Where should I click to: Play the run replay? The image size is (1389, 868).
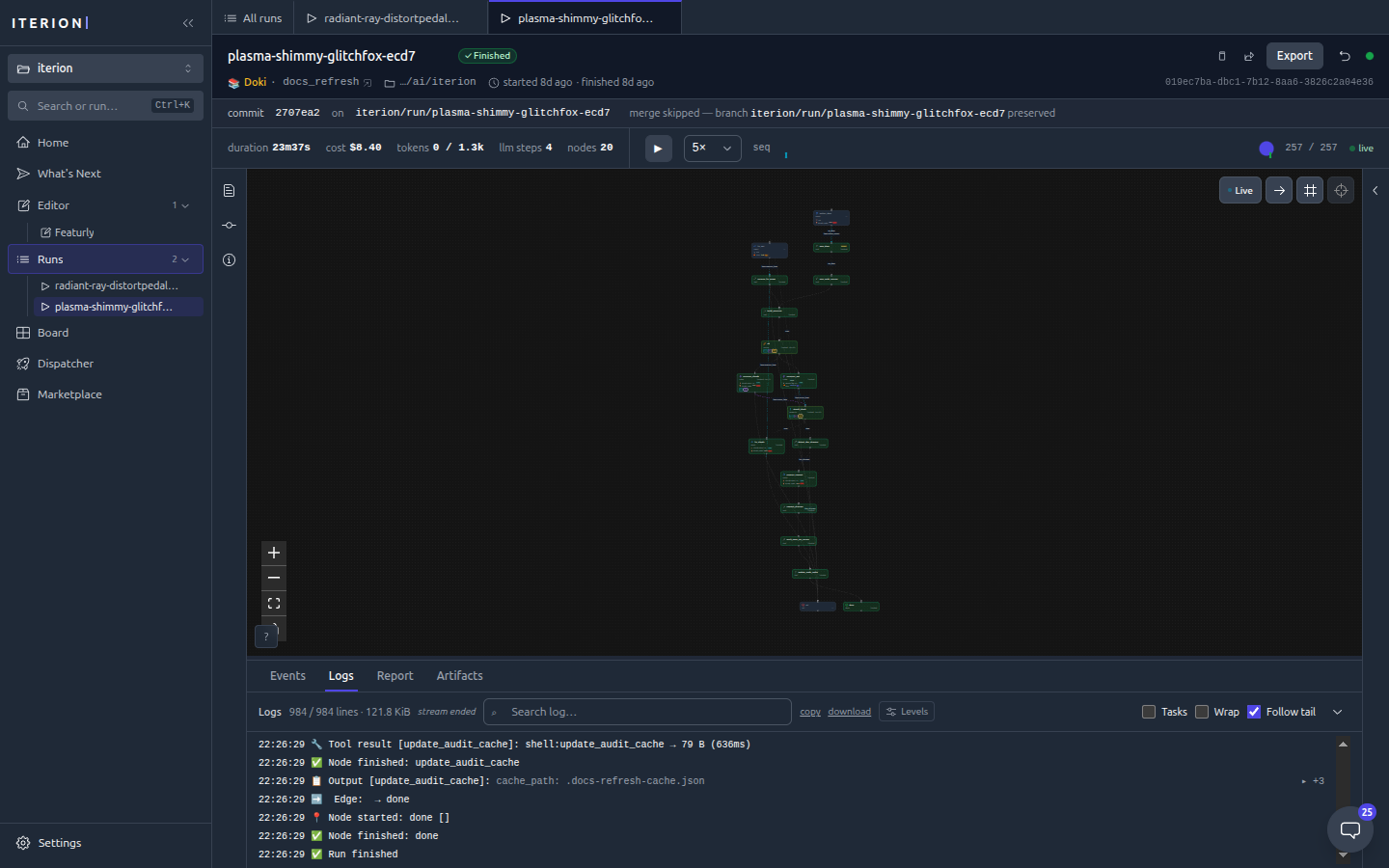(x=658, y=149)
